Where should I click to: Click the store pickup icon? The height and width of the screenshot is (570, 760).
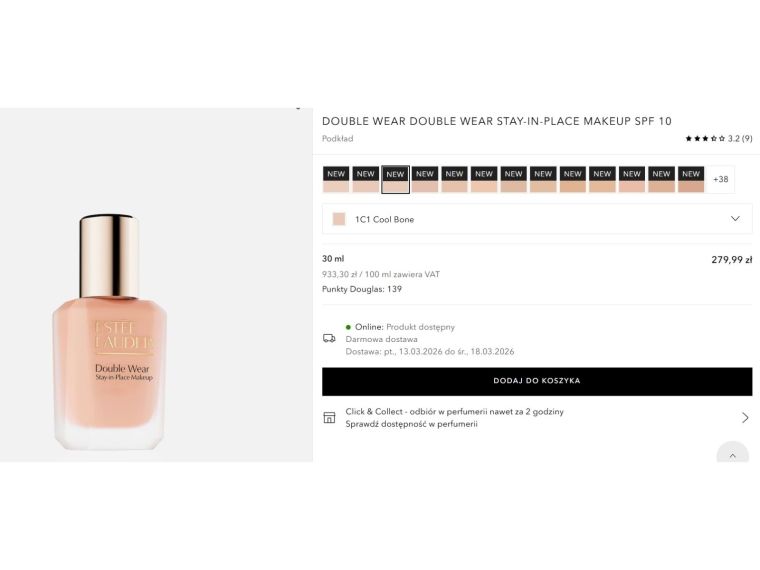tap(329, 417)
